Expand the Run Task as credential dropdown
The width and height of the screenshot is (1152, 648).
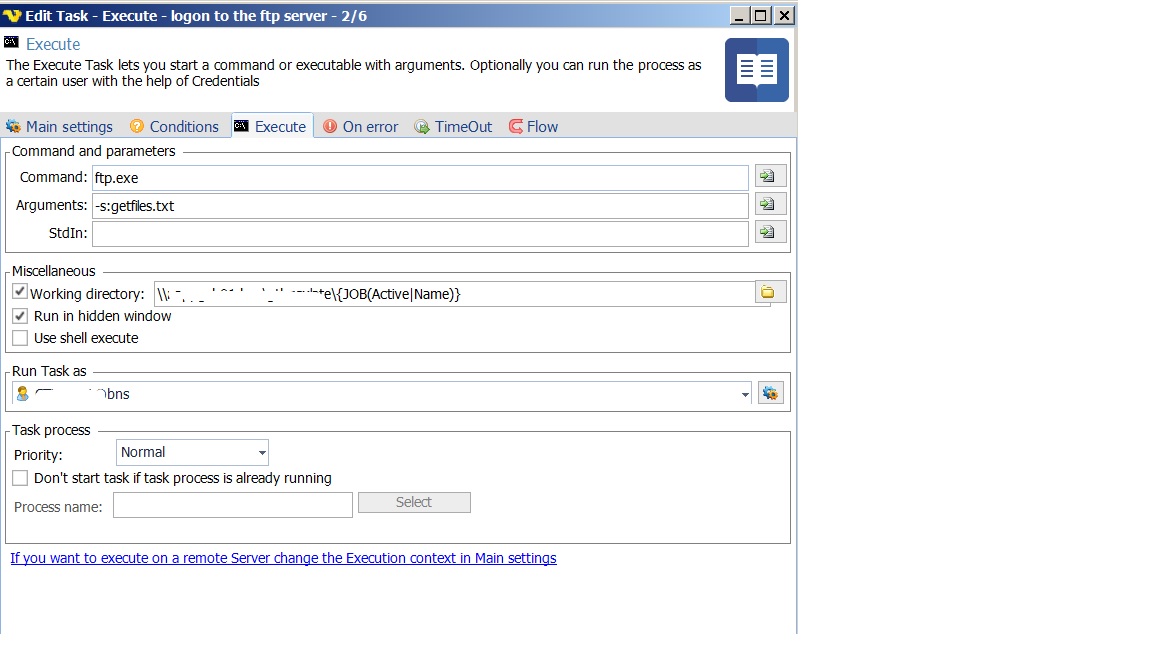pos(745,395)
